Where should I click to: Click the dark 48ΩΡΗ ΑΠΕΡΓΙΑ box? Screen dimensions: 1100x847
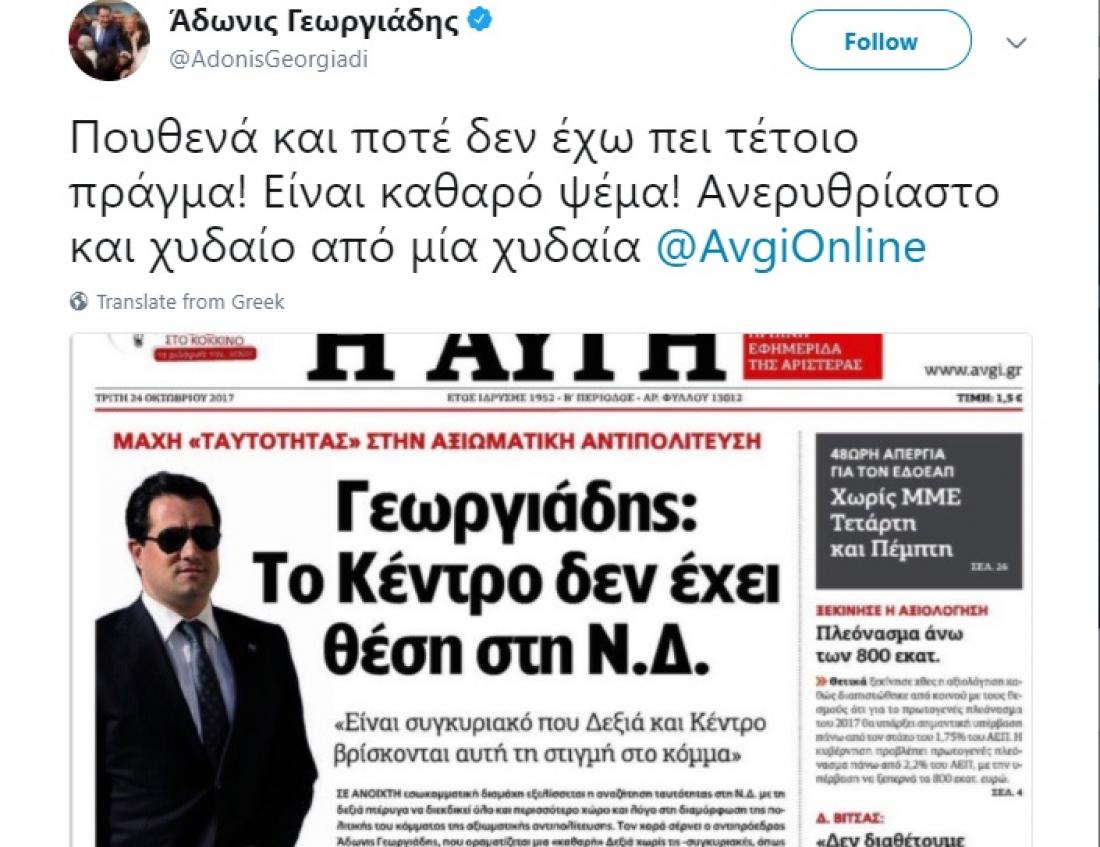pyautogui.click(x=919, y=511)
